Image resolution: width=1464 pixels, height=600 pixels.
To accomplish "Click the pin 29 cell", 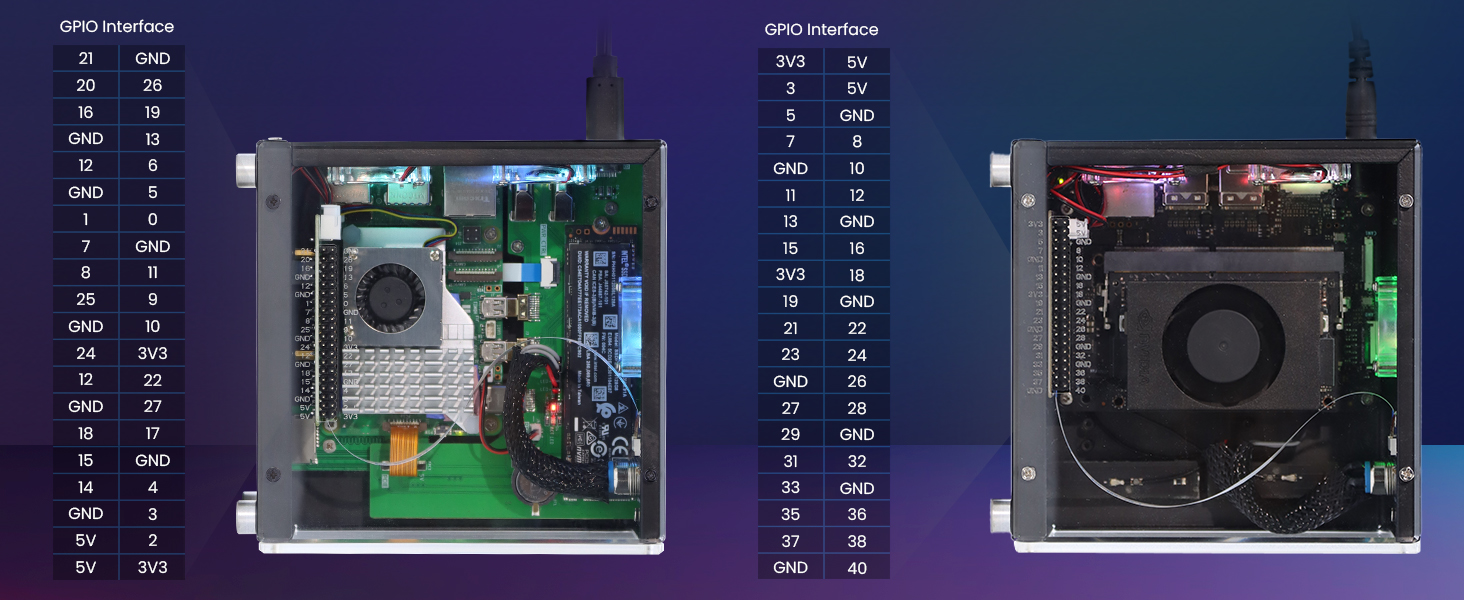I will 791,434.
